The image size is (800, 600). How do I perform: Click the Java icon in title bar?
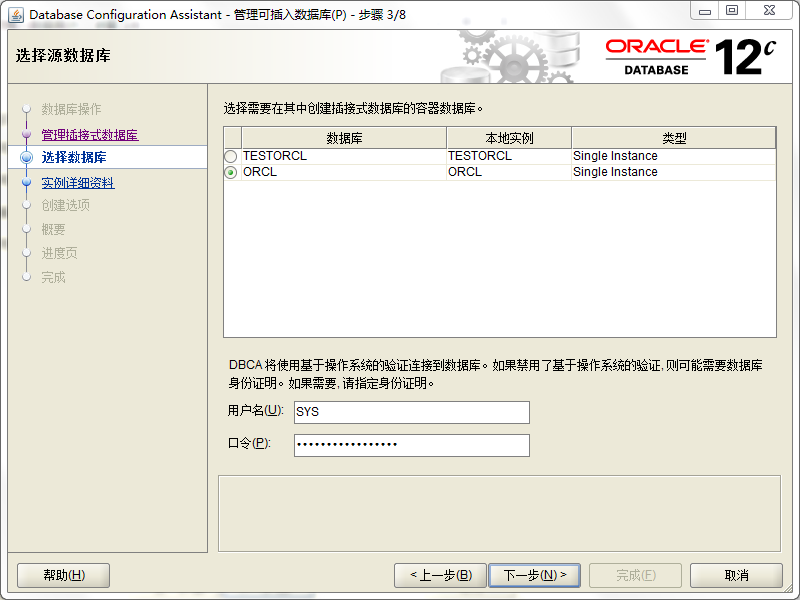coord(15,15)
